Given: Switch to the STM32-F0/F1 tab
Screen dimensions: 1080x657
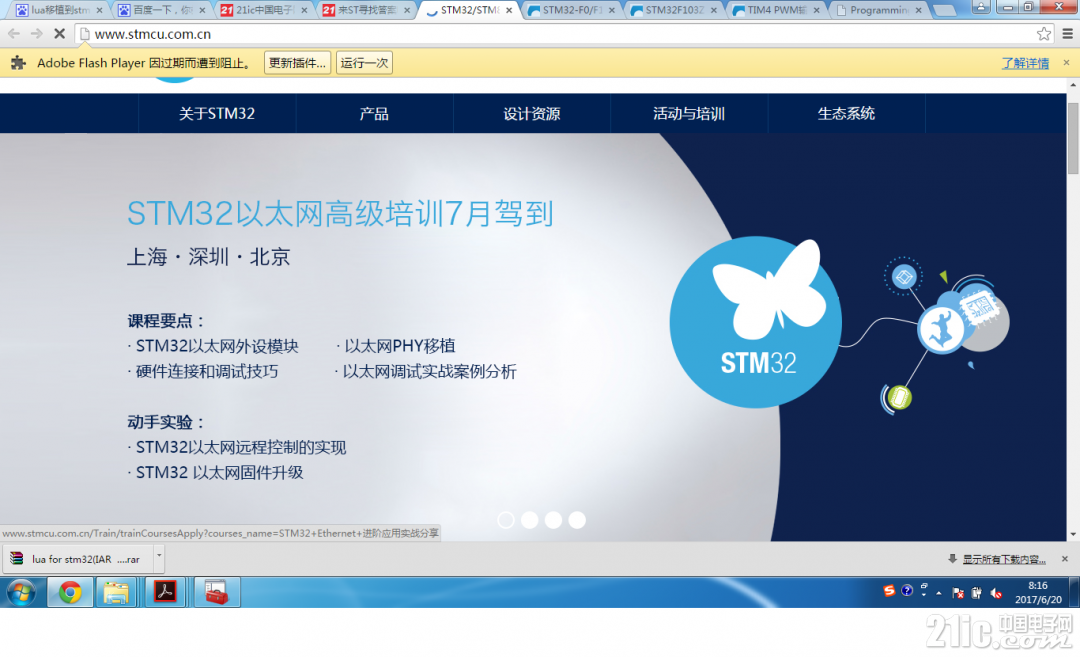Looking at the screenshot, I should point(572,10).
